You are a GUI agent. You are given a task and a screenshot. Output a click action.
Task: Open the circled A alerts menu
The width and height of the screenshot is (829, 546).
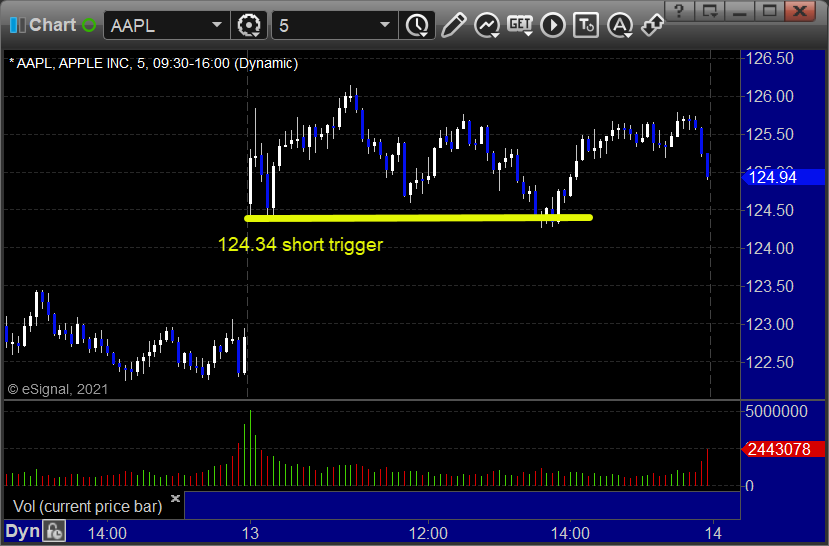(620, 25)
